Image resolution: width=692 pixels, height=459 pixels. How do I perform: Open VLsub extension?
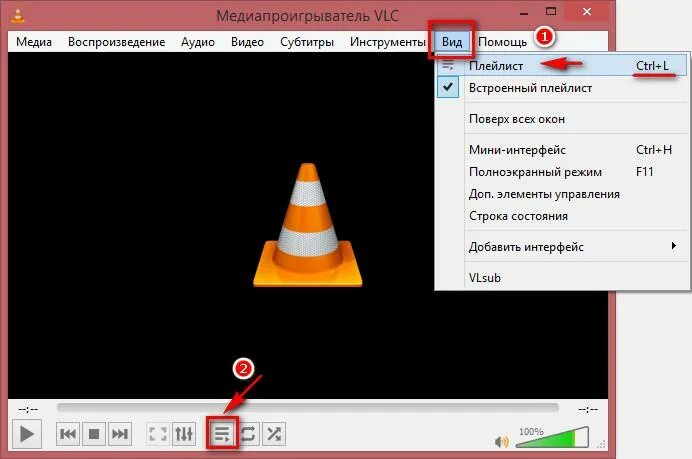point(562,278)
